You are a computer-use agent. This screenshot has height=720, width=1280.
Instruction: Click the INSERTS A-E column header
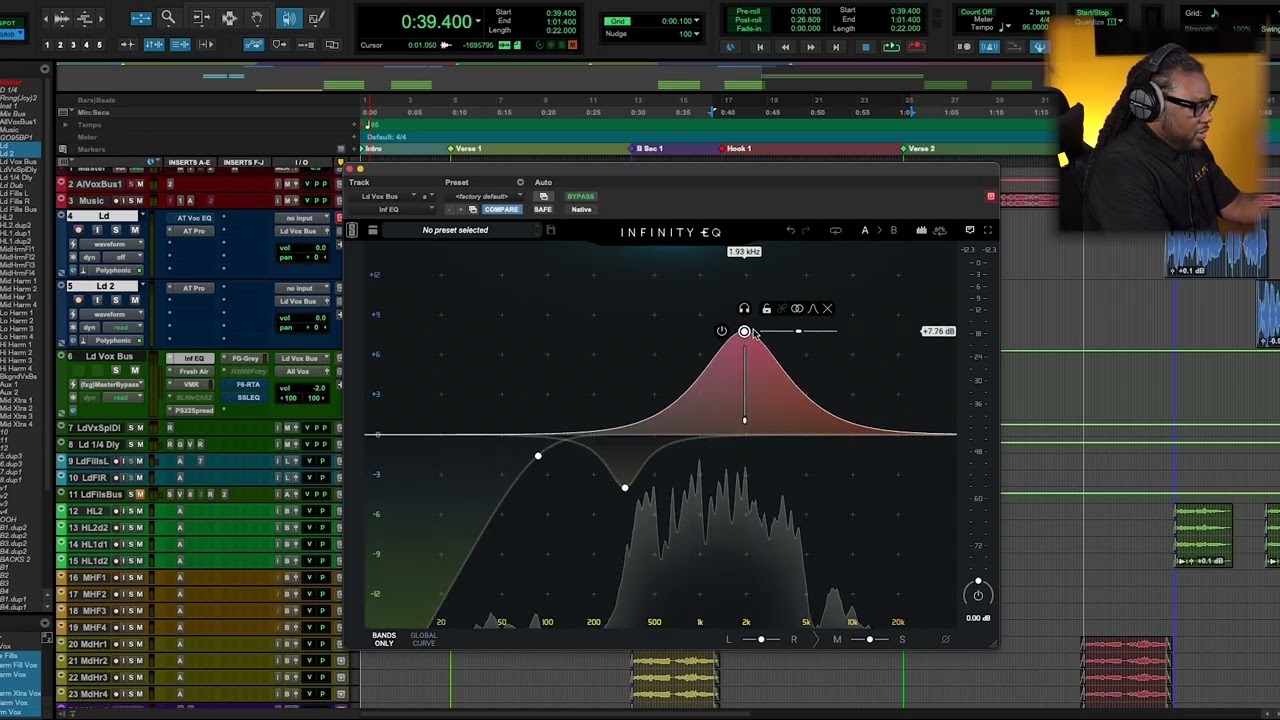(x=190, y=162)
